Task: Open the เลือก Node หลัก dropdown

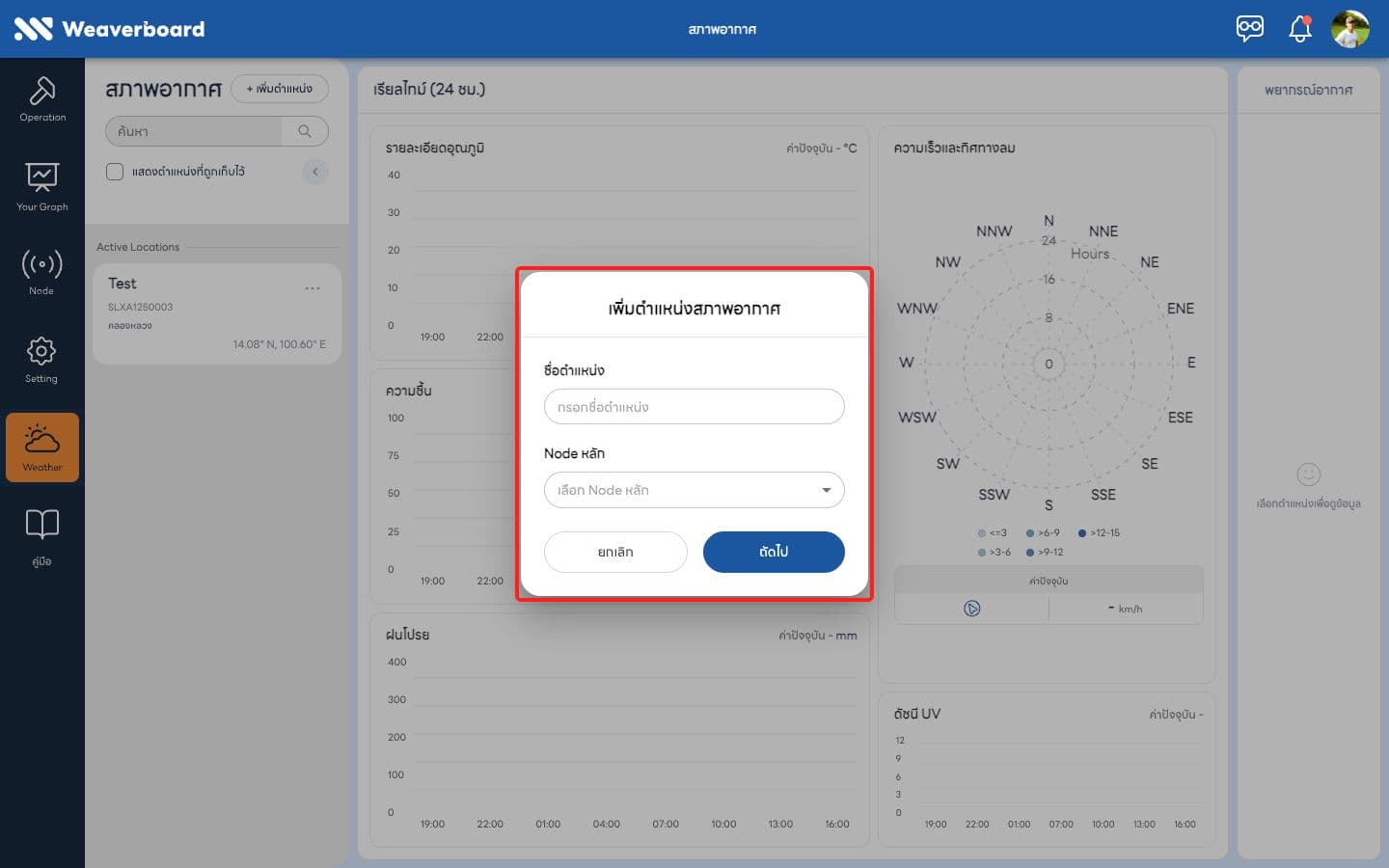Action: click(x=694, y=490)
